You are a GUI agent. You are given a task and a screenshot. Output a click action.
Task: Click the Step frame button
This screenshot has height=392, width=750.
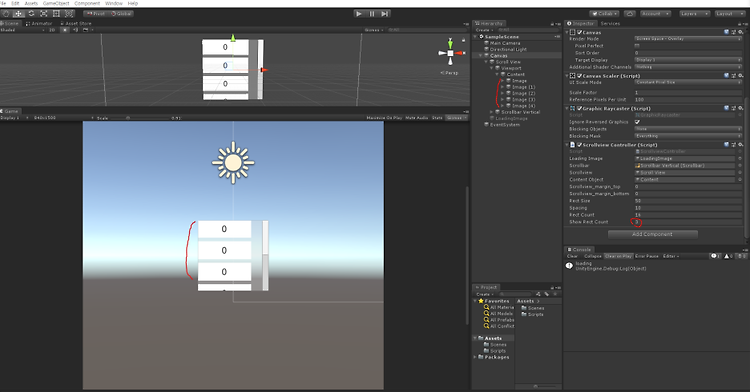[x=384, y=14]
